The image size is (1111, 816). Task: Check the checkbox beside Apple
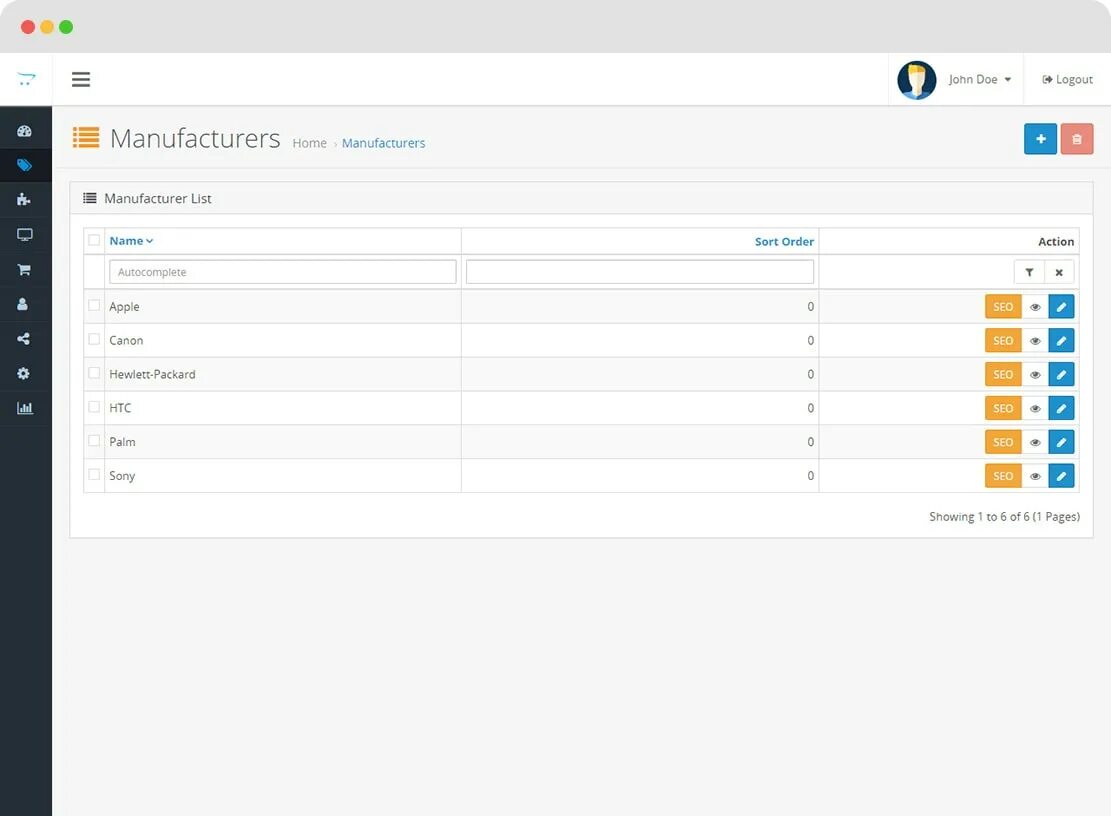(94, 306)
